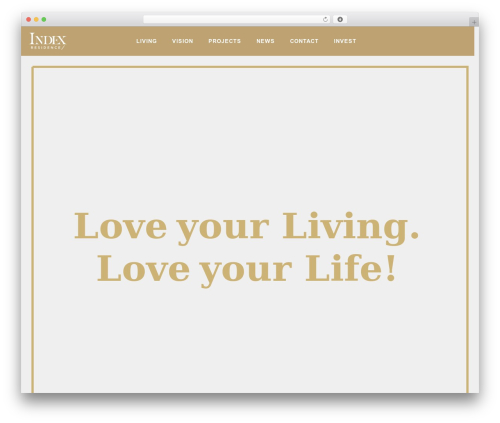Close the browser window using red button
The height and width of the screenshot is (423, 500).
click(29, 19)
